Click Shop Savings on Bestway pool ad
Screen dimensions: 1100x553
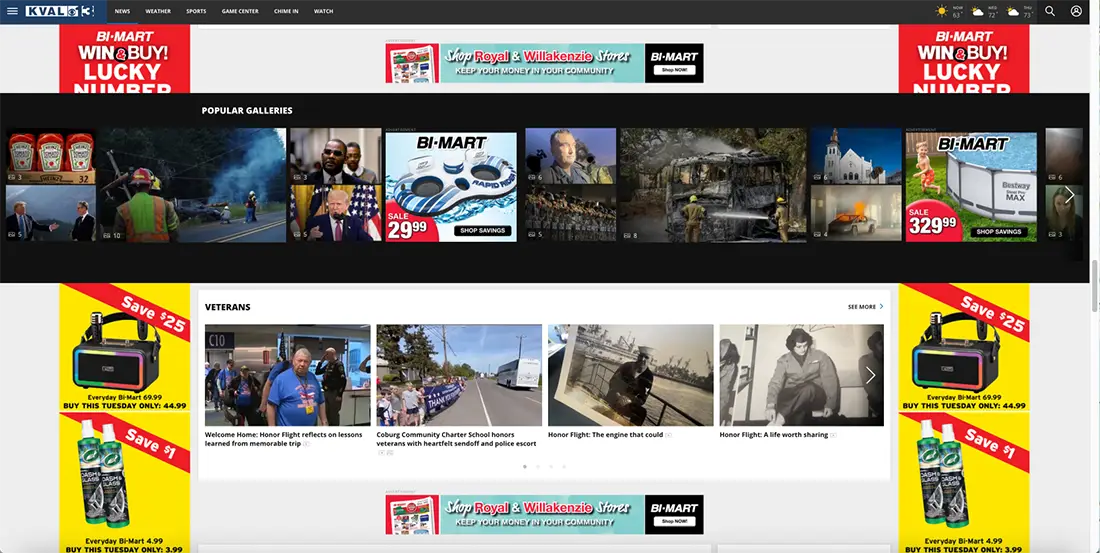click(999, 232)
